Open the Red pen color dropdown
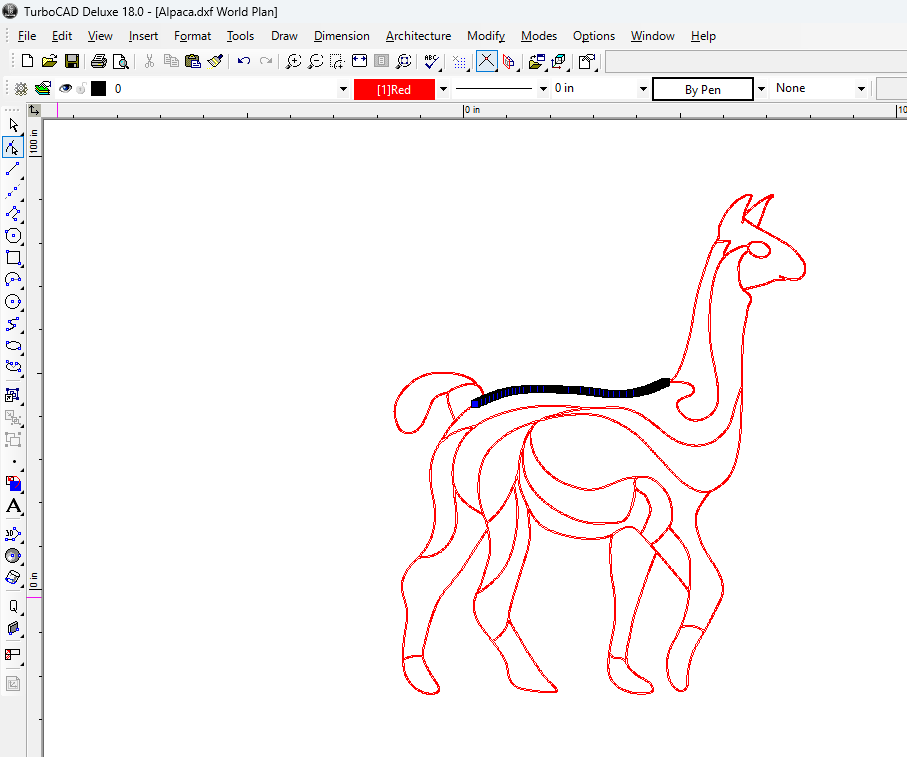 [x=443, y=89]
